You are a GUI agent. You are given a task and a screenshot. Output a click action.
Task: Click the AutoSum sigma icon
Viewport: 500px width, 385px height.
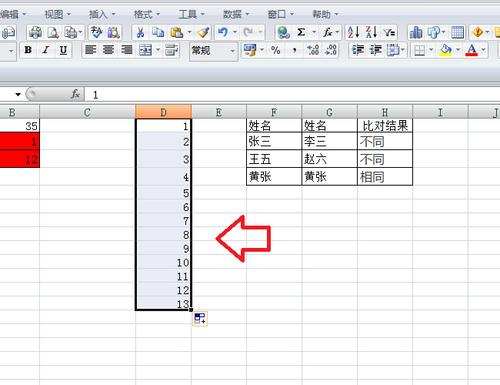tap(301, 32)
